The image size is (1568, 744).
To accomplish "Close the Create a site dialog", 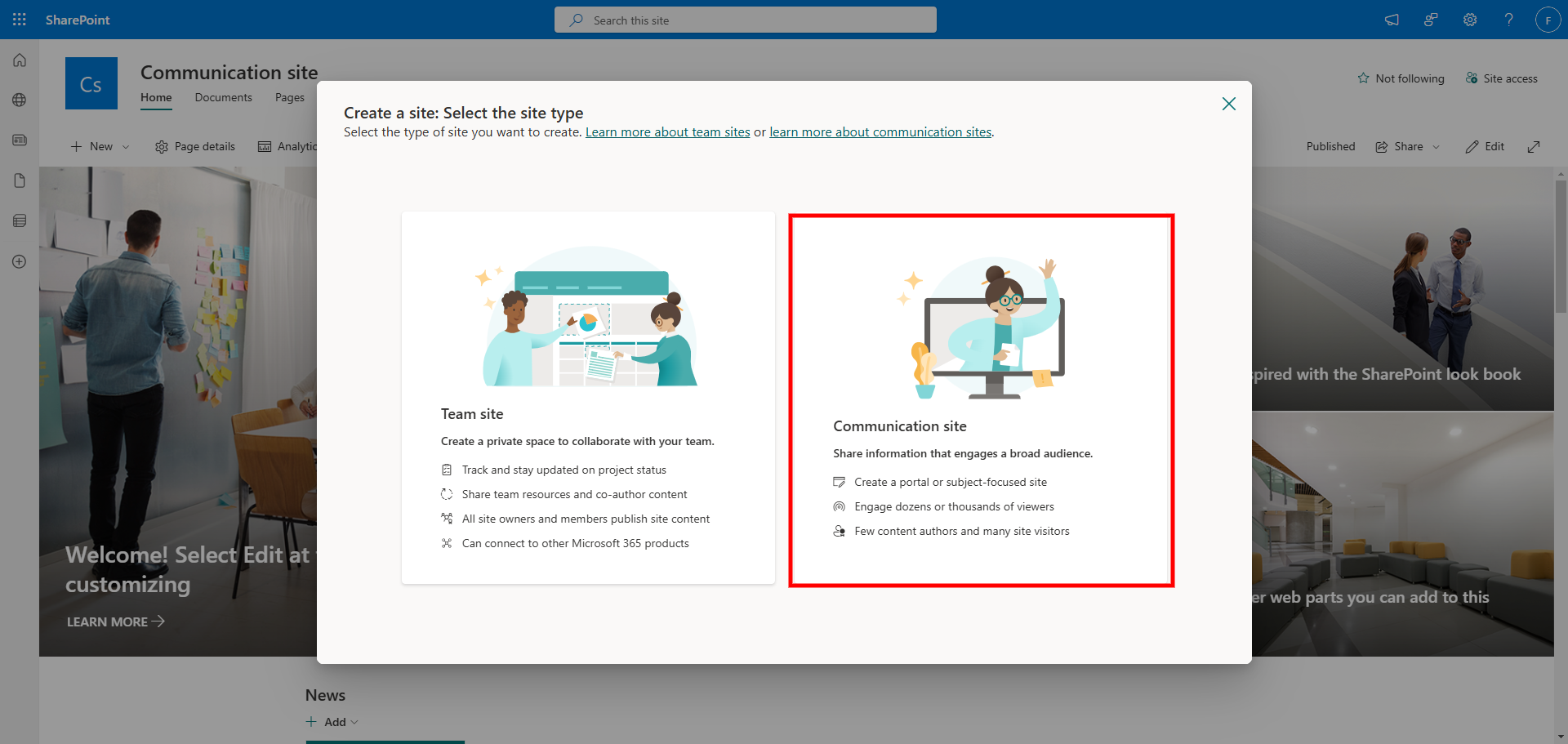I will click(1228, 104).
